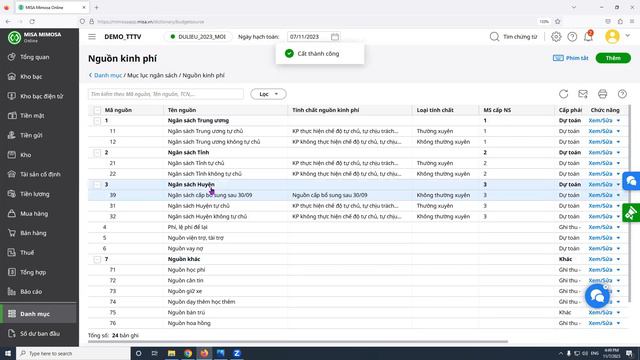Open Báo cáo in the sidebar

[39, 292]
